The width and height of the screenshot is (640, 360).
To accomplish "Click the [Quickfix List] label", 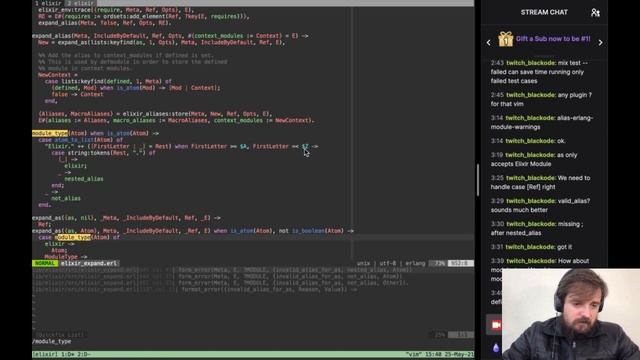I will (60, 335).
